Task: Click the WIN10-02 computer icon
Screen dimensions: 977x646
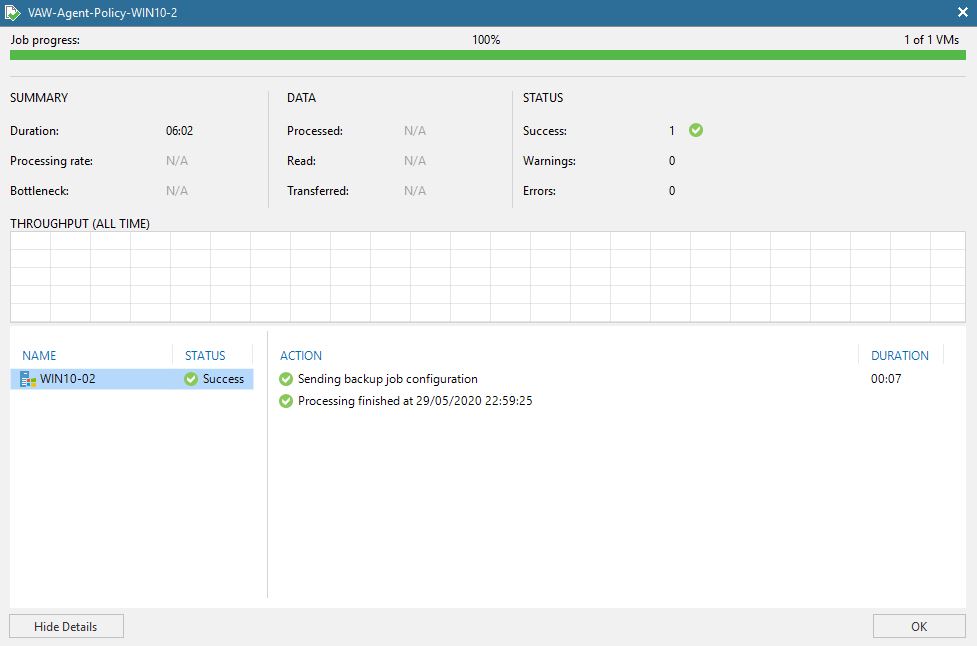Action: click(27, 379)
